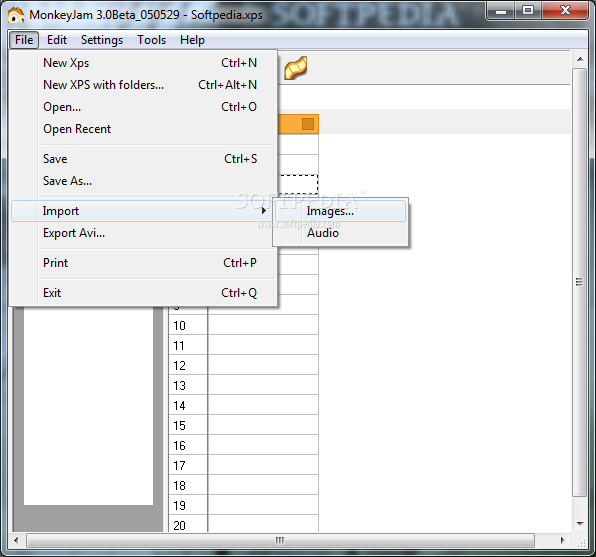Viewport: 596px width, 557px height.
Task: Open the File menu
Action: (x=24, y=40)
